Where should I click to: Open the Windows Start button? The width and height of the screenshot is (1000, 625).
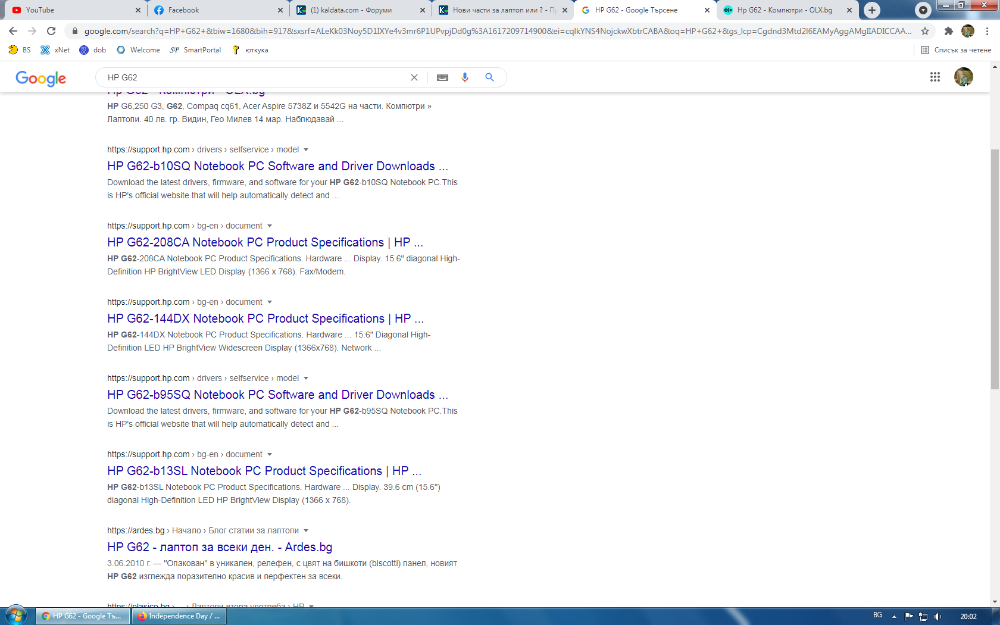15,616
